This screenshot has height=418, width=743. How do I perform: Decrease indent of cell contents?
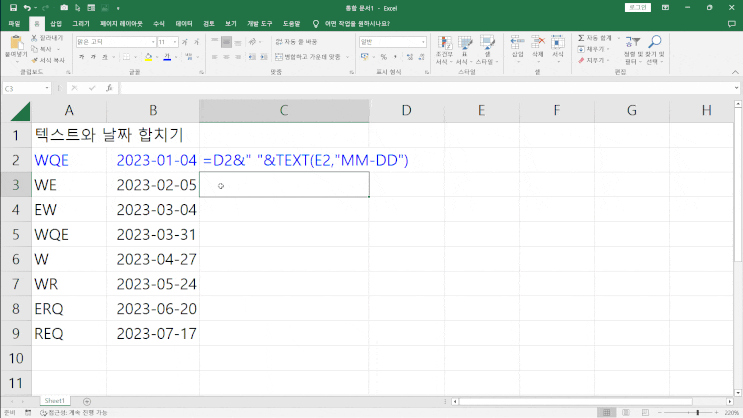click(252, 57)
